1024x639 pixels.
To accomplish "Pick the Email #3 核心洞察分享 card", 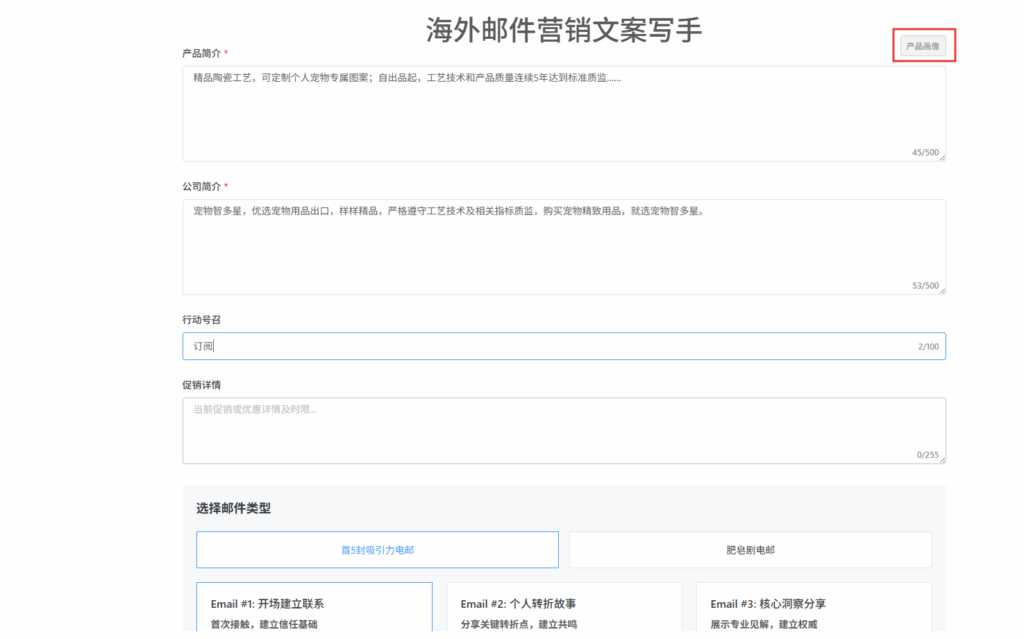I will tap(813, 608).
